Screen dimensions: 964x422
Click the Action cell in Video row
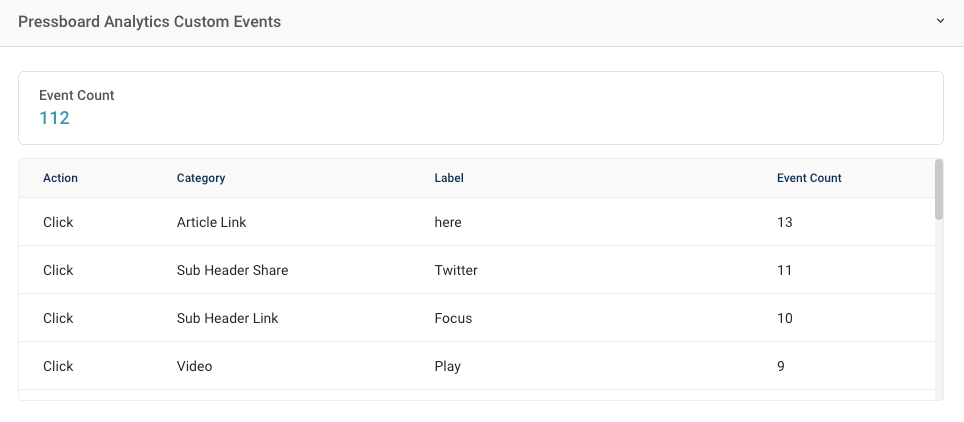58,366
